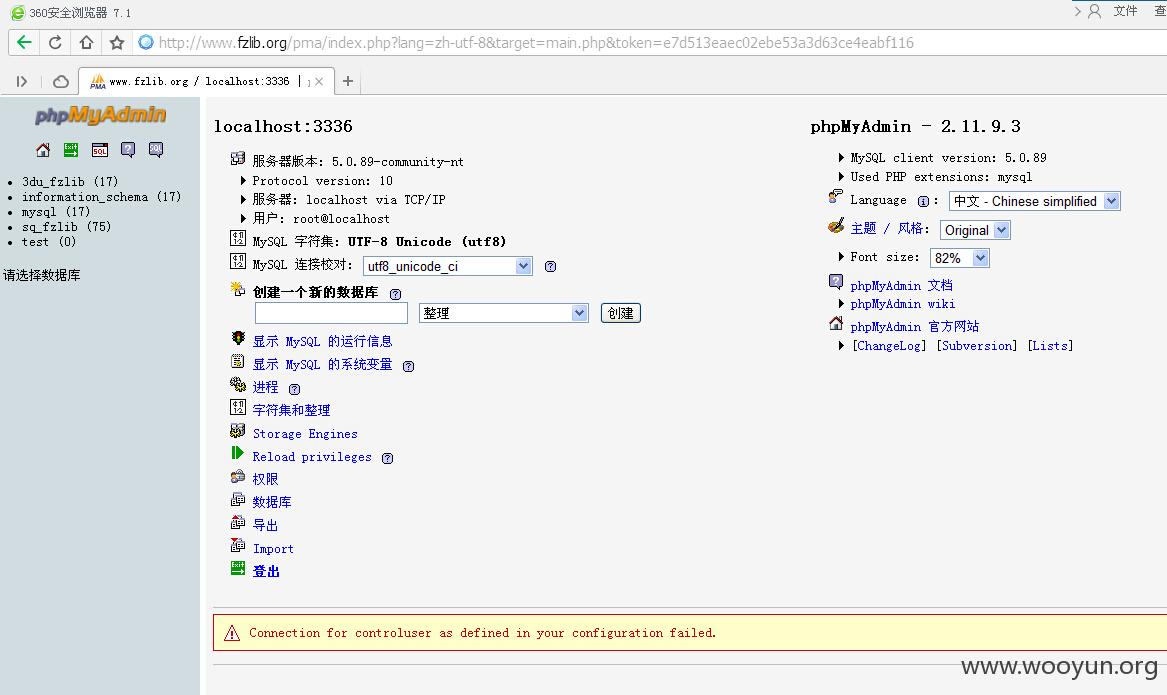Open the Storage Engines link
This screenshot has height=695, width=1167.
pos(305,434)
